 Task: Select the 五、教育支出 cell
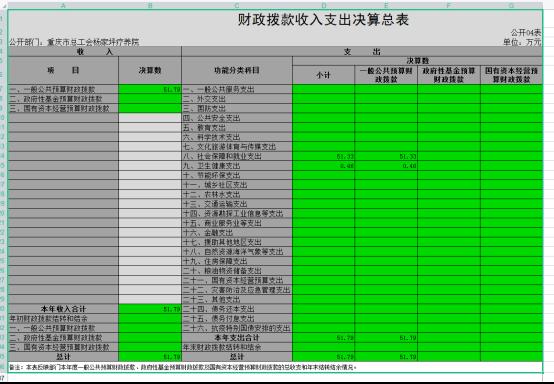[x=237, y=128]
